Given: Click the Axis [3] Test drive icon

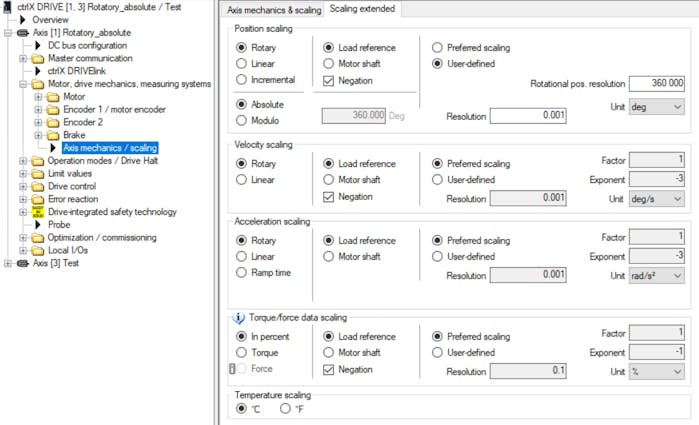Looking at the screenshot, I should click(x=23, y=263).
